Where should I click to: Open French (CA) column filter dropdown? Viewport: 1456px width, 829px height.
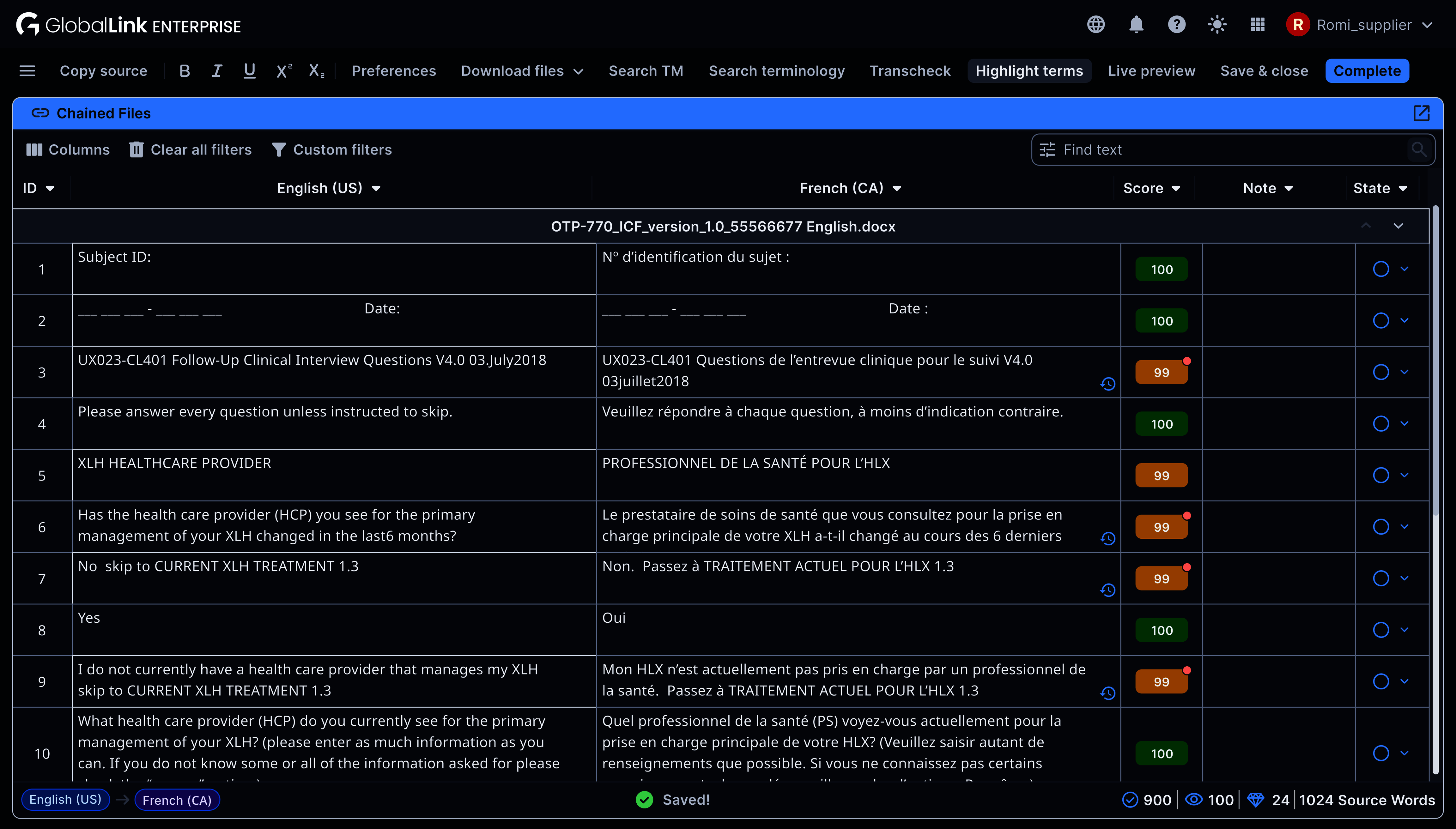pos(897,189)
